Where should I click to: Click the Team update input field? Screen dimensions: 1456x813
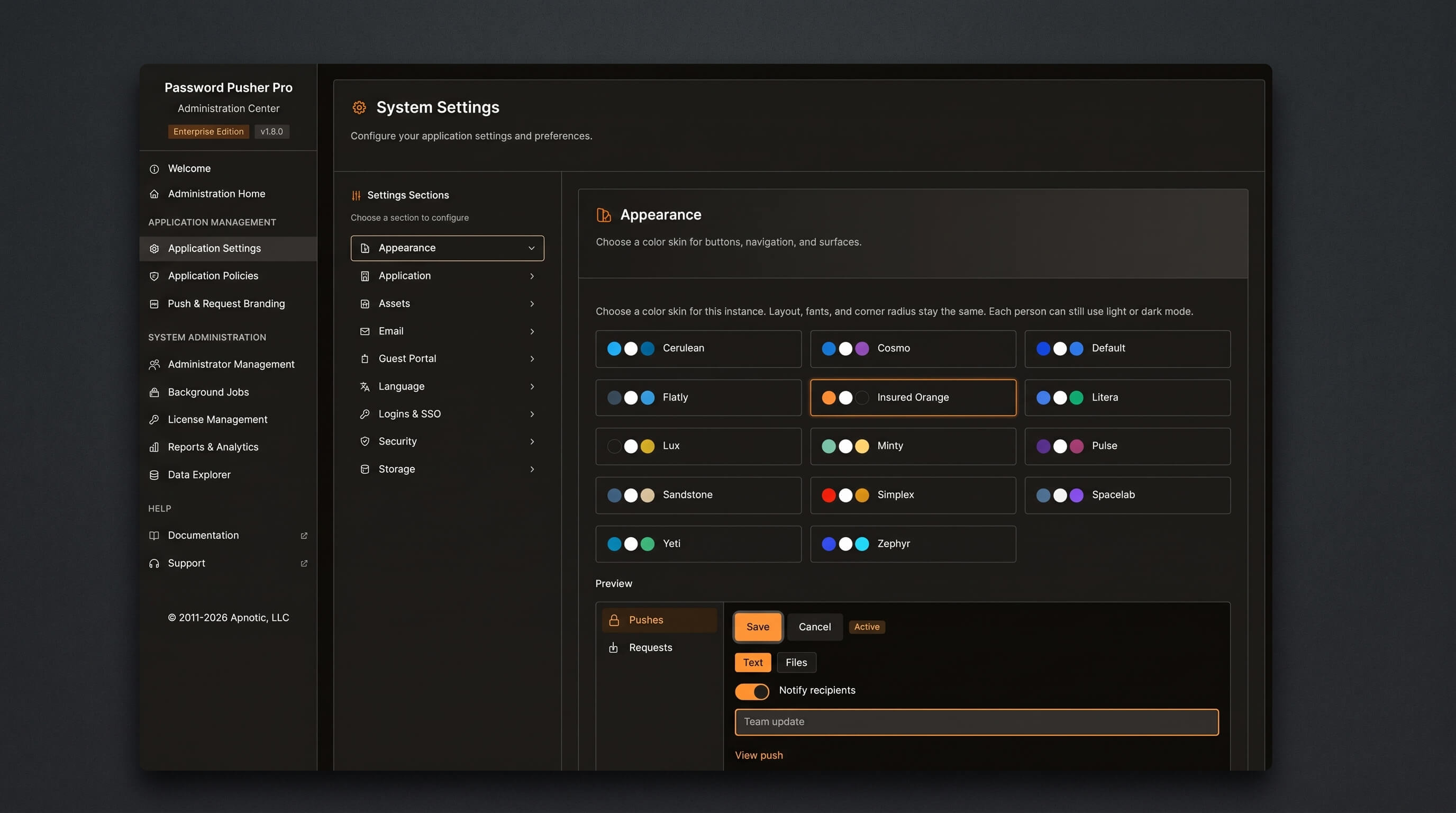[x=976, y=722]
